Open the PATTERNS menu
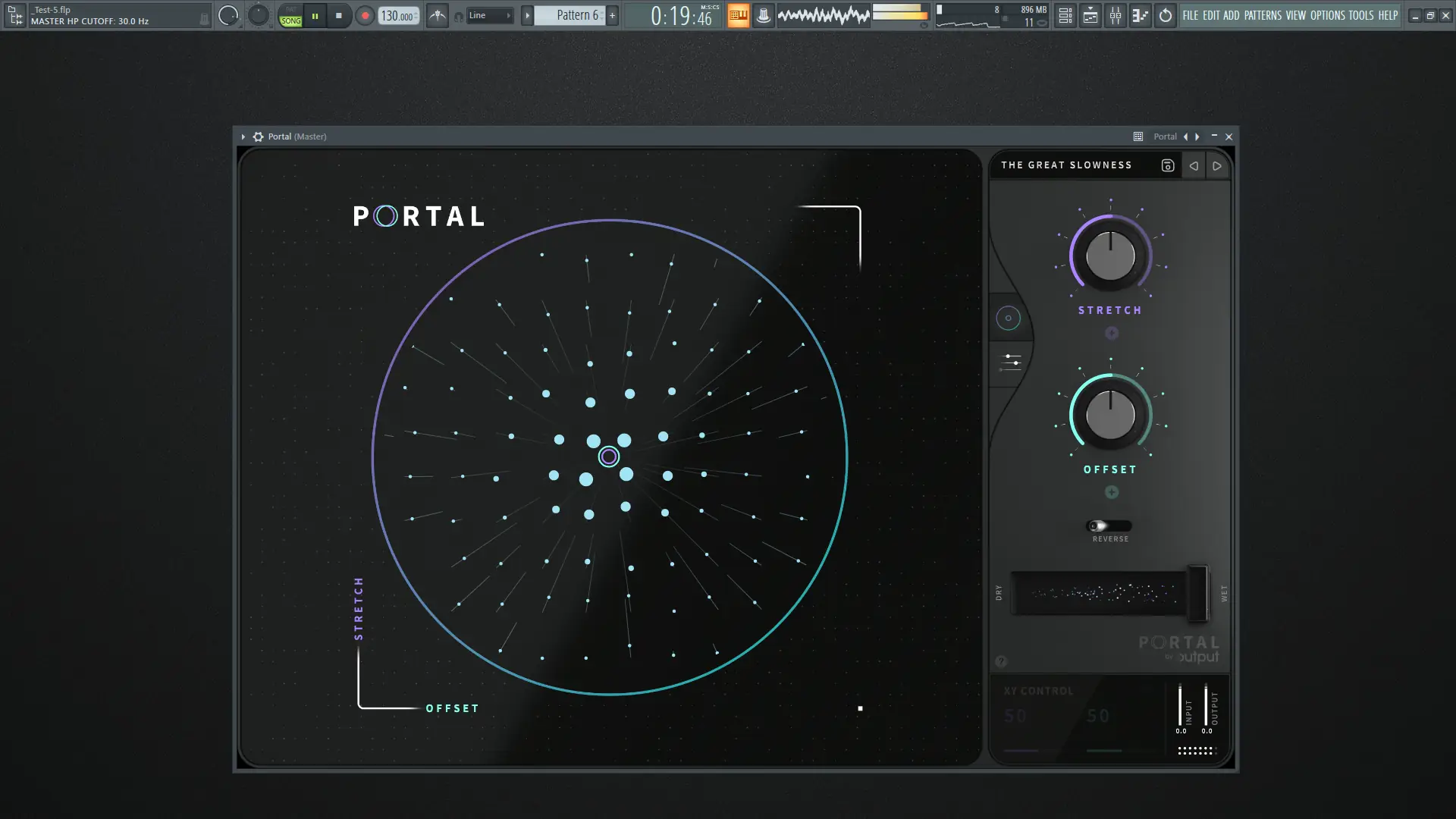 pyautogui.click(x=1263, y=15)
